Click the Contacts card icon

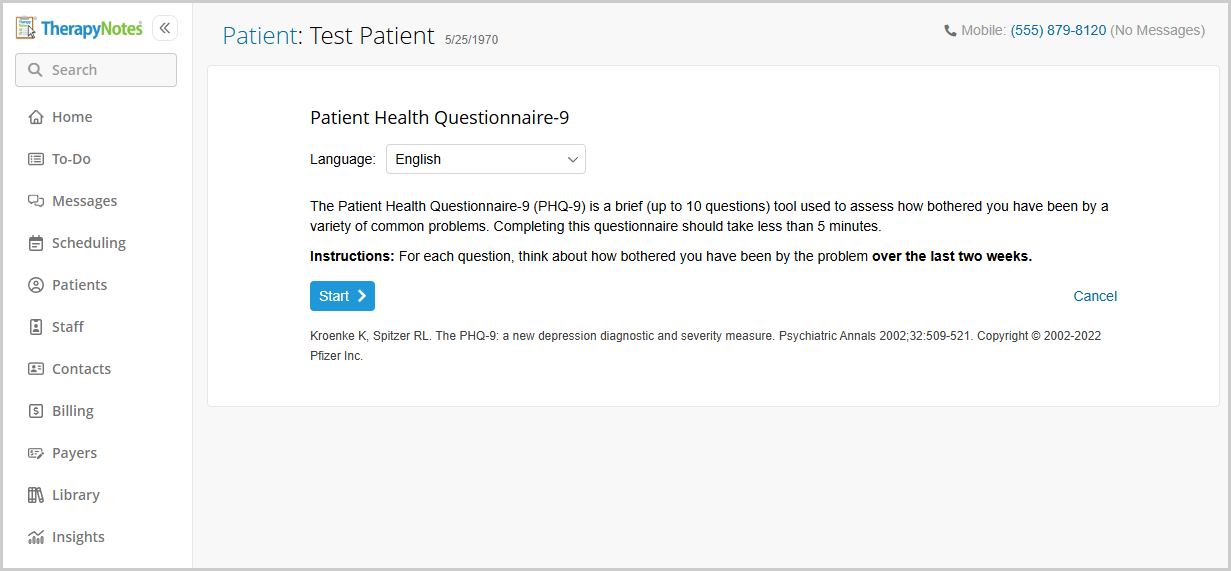point(36,369)
